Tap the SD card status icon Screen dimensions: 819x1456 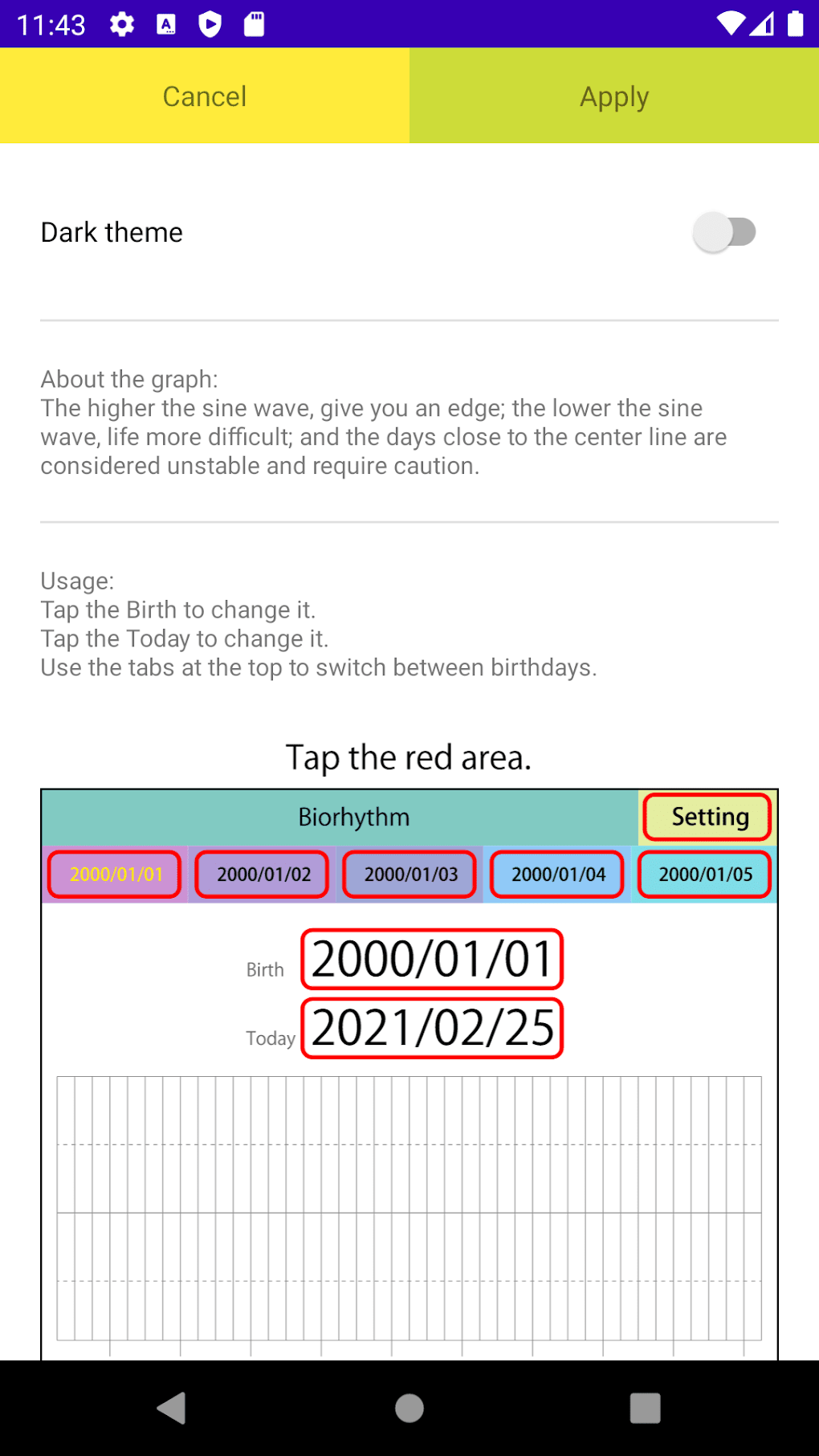tap(254, 24)
